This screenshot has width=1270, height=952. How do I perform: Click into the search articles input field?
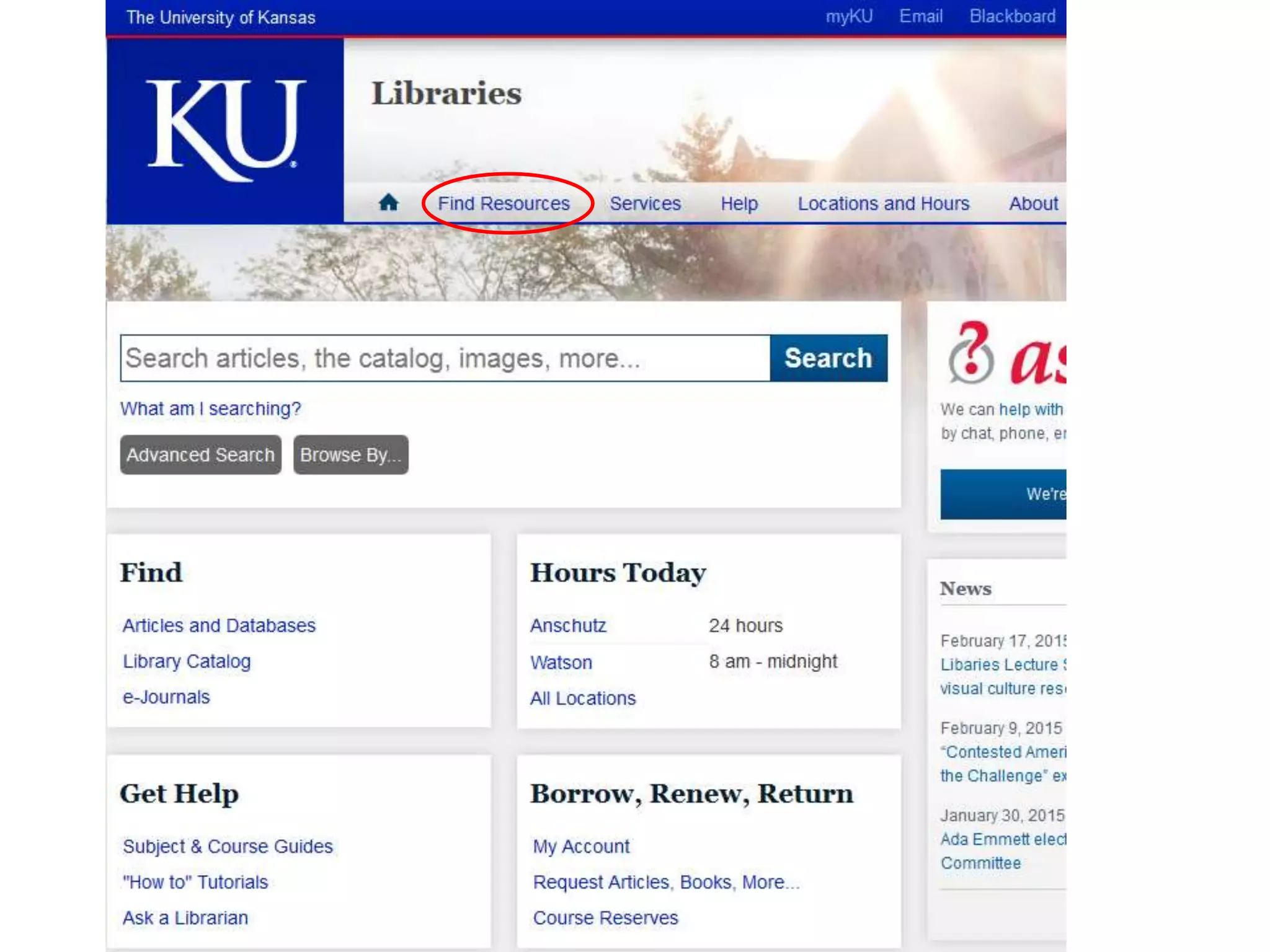click(445, 359)
